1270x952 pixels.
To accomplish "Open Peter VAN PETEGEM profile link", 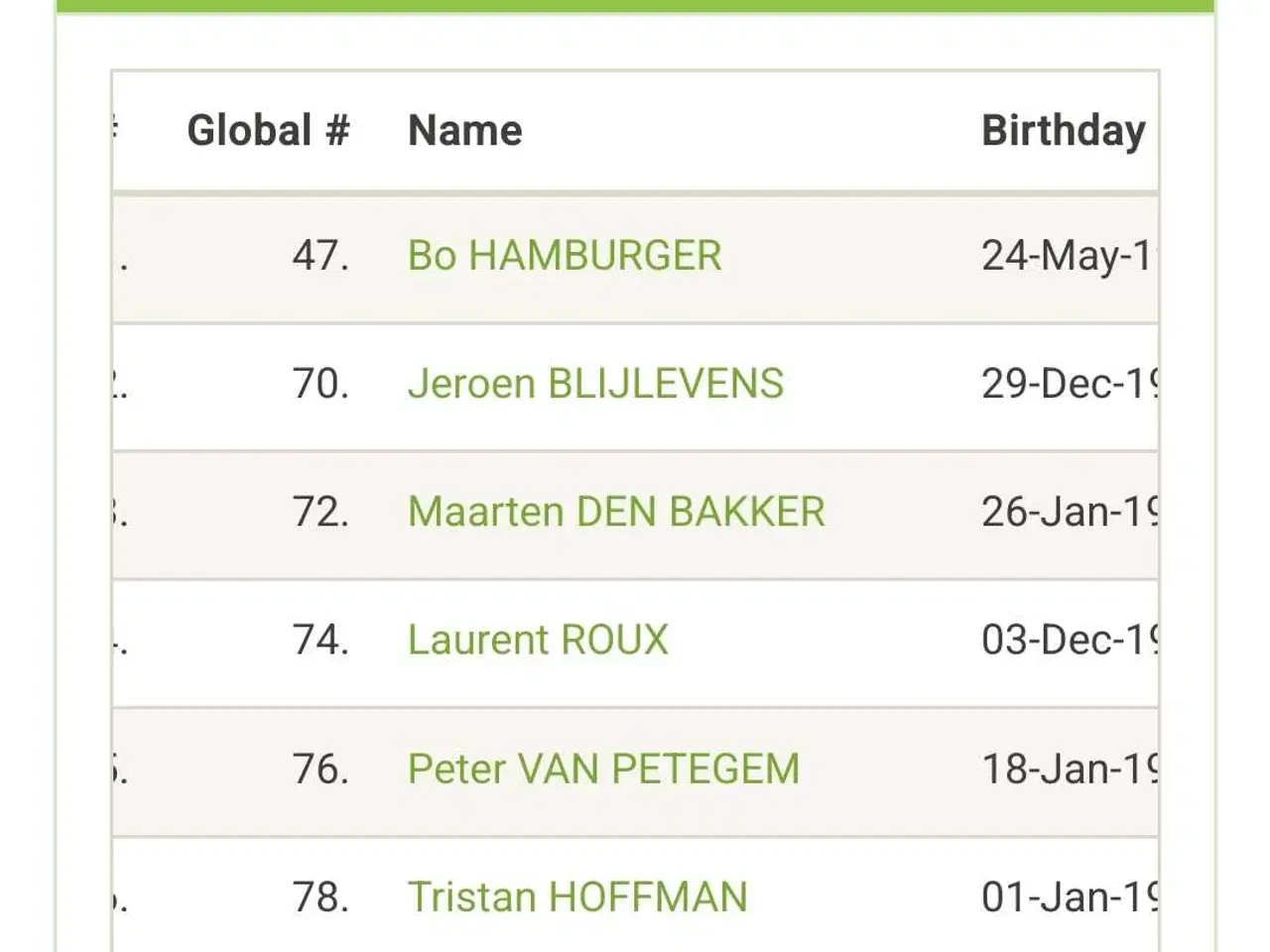I will point(603,769).
